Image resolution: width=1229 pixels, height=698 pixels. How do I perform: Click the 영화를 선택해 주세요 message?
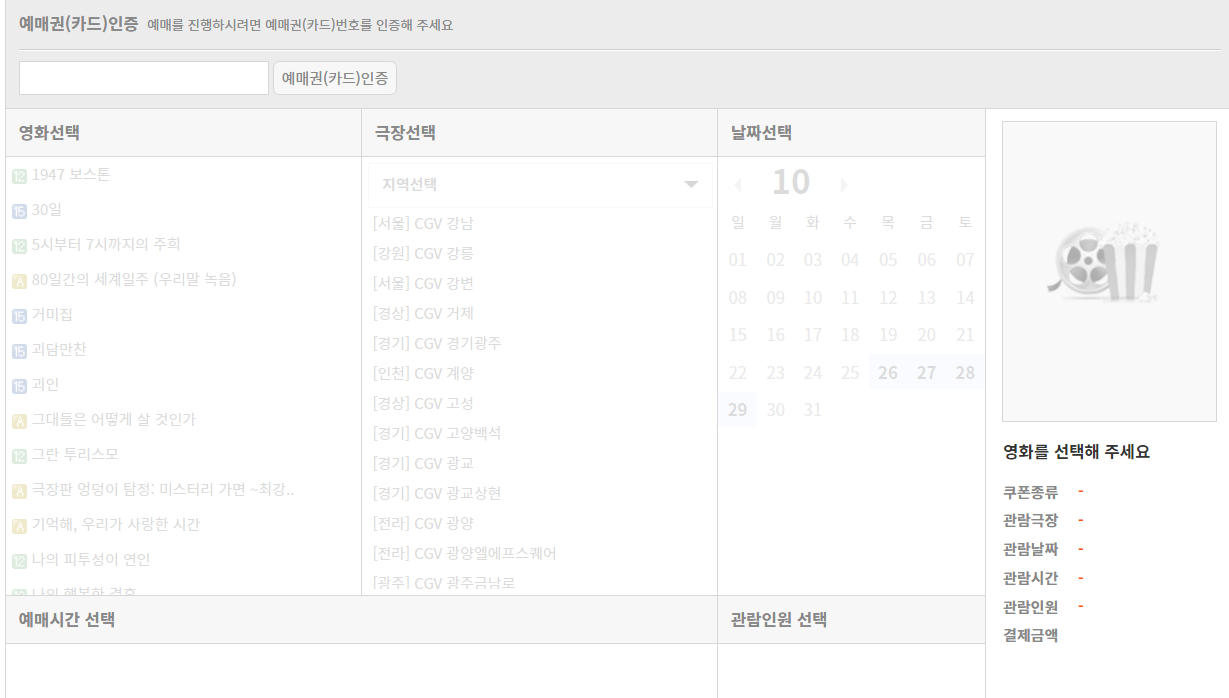coord(1077,452)
